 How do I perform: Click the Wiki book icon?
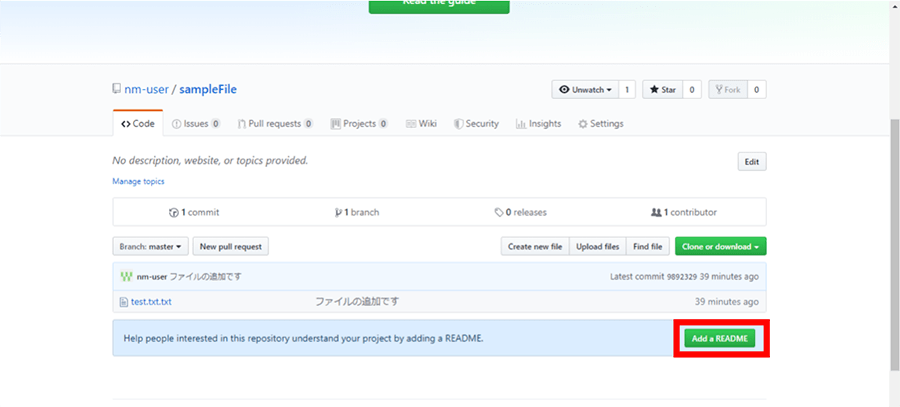click(x=411, y=124)
